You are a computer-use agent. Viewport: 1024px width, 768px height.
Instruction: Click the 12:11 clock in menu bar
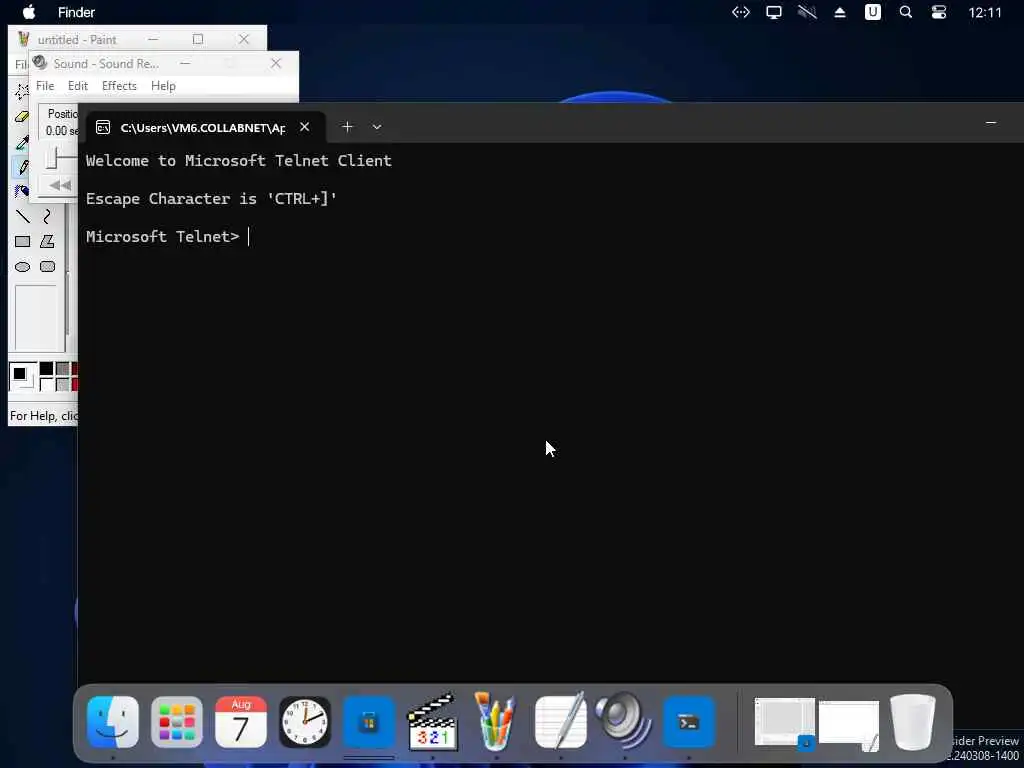pyautogui.click(x=985, y=12)
